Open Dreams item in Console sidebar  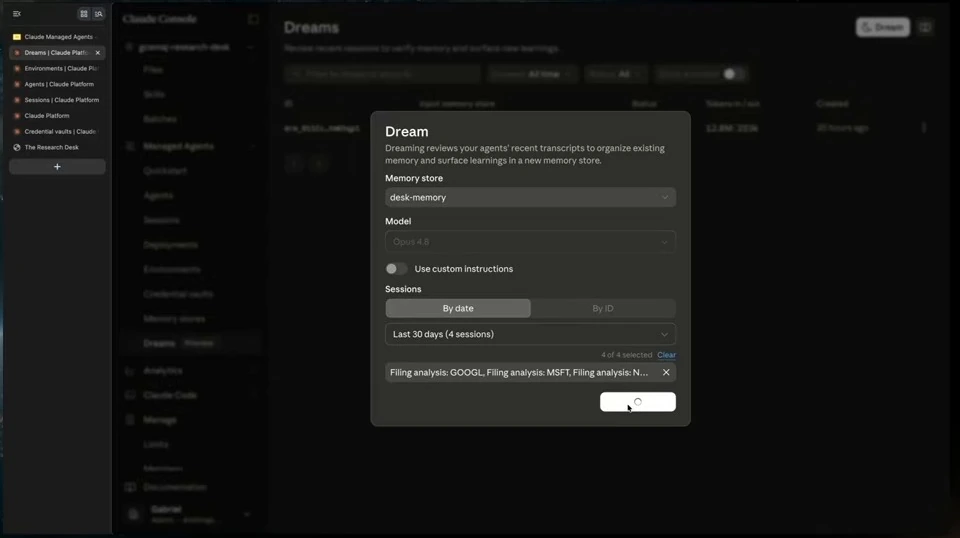159,343
